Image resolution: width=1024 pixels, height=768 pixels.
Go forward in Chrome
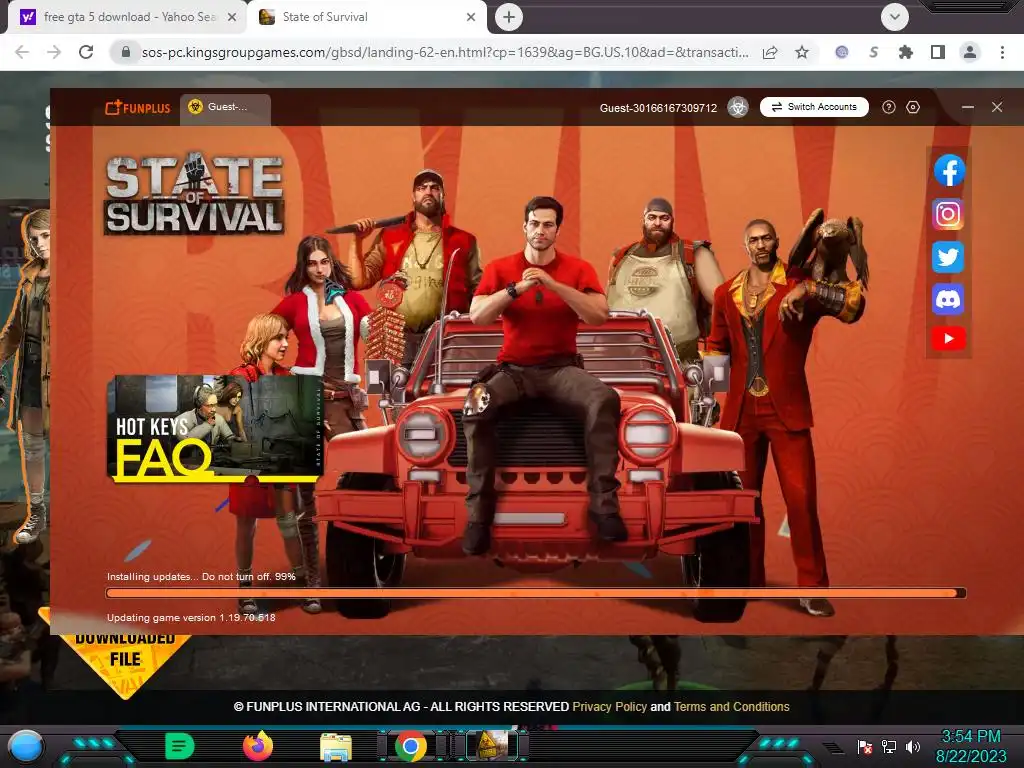tap(54, 52)
